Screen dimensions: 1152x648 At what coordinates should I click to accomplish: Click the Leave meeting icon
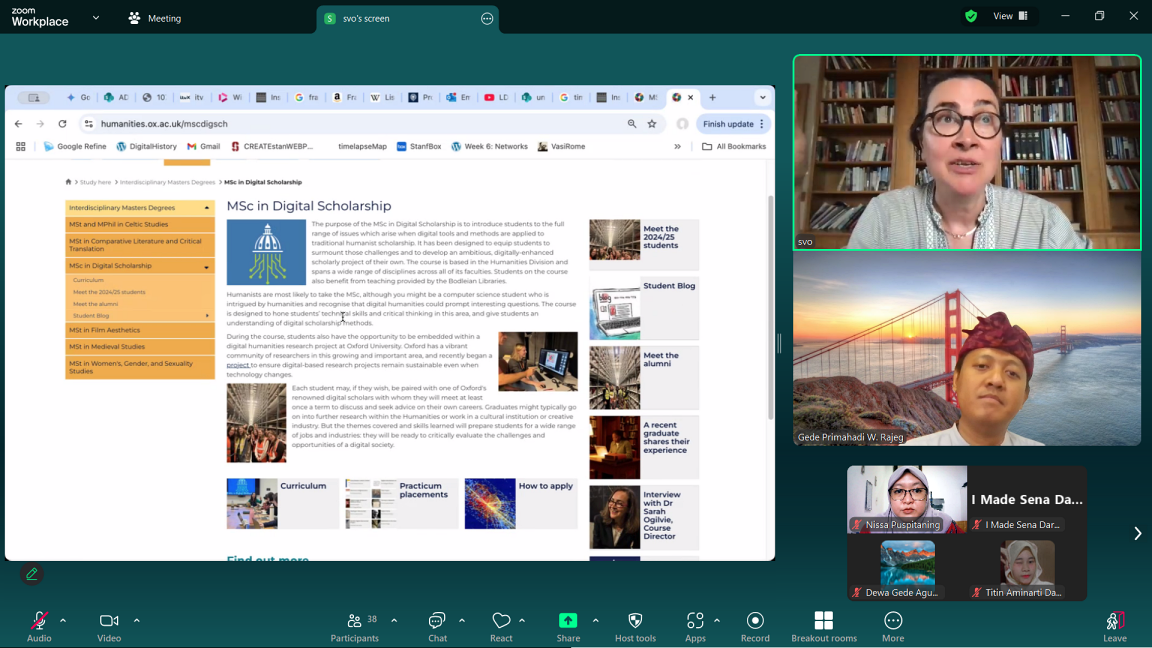tap(1115, 621)
